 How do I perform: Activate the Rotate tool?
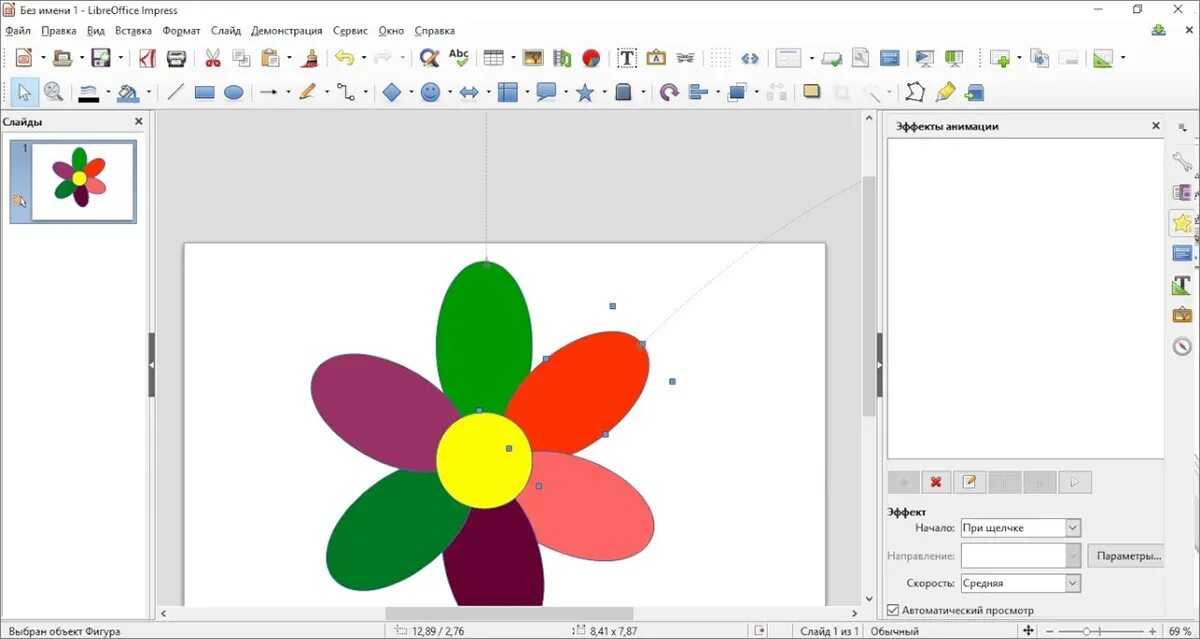pos(669,92)
